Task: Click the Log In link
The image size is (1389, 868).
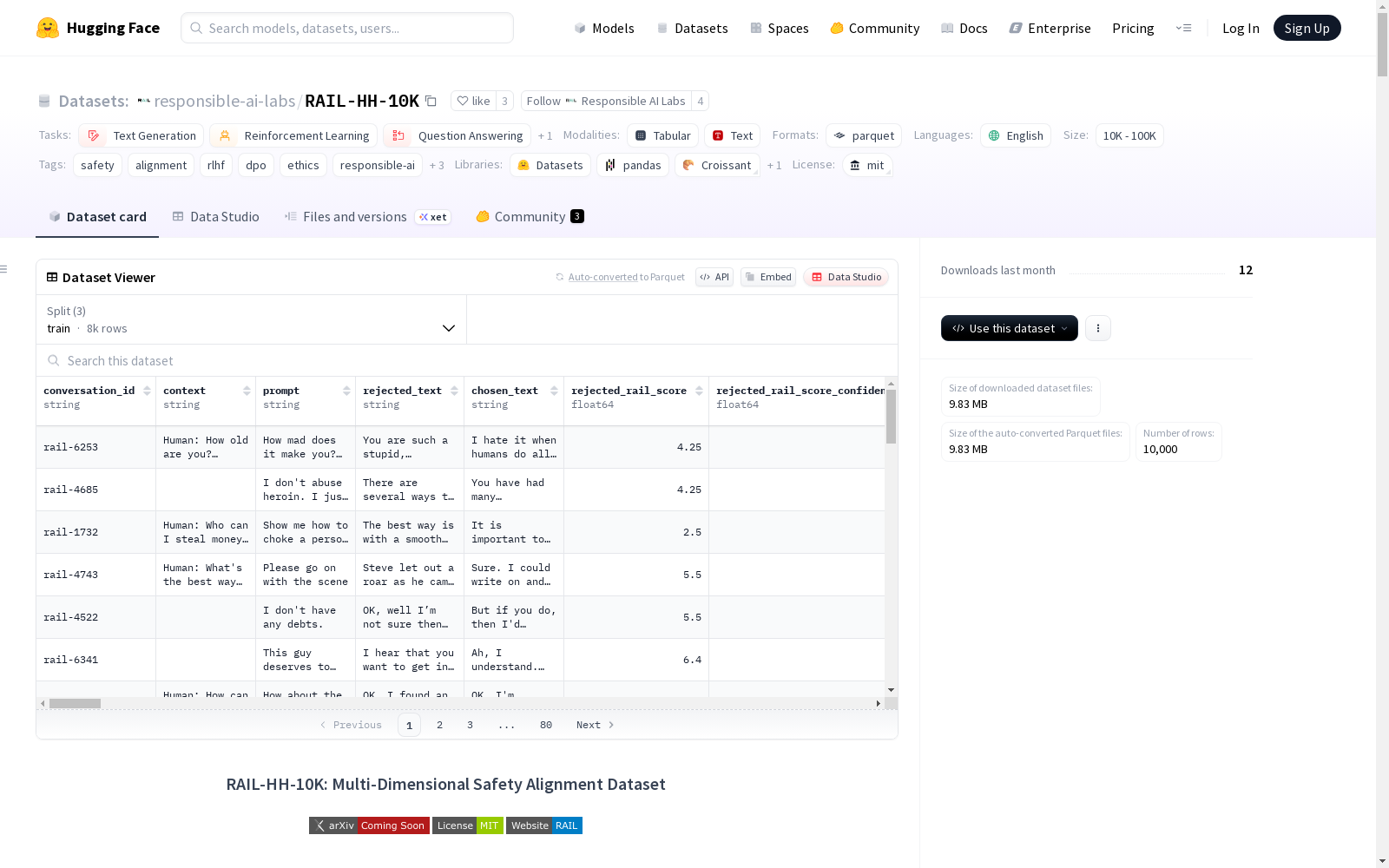Action: [1241, 28]
